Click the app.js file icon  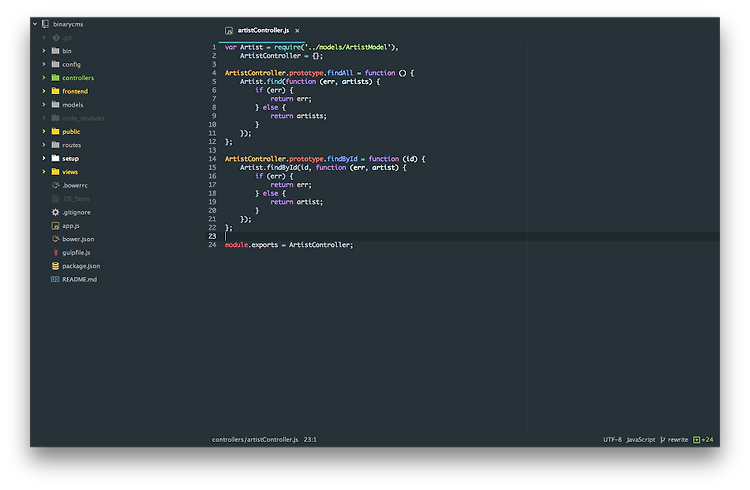55,225
